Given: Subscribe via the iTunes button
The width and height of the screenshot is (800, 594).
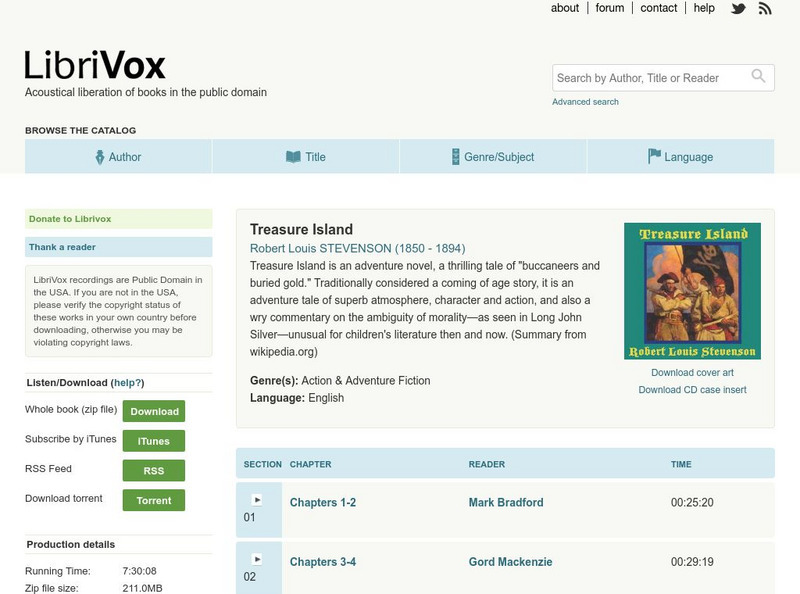Looking at the screenshot, I should point(154,441).
